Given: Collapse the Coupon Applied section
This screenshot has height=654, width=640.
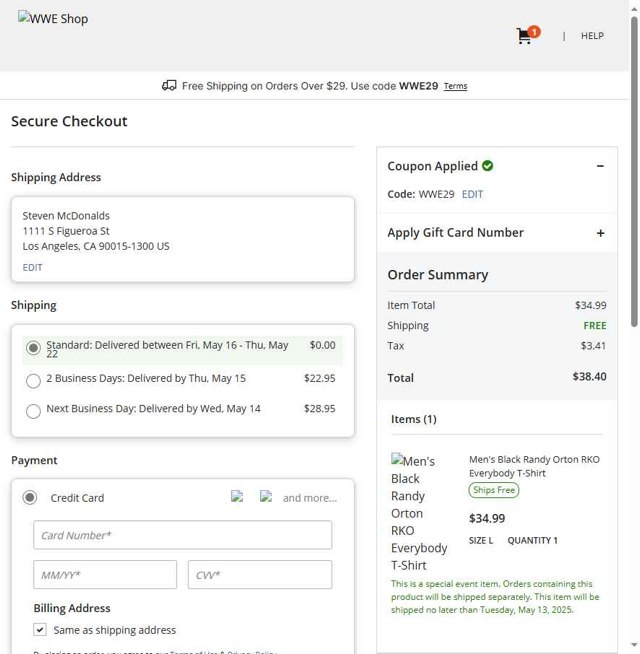Looking at the screenshot, I should coord(600,166).
